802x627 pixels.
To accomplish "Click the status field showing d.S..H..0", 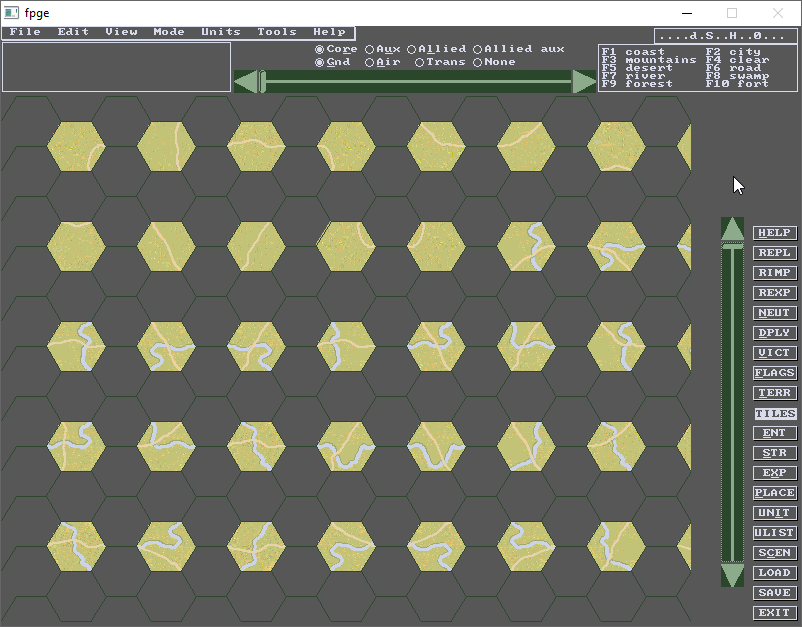I will coord(726,36).
